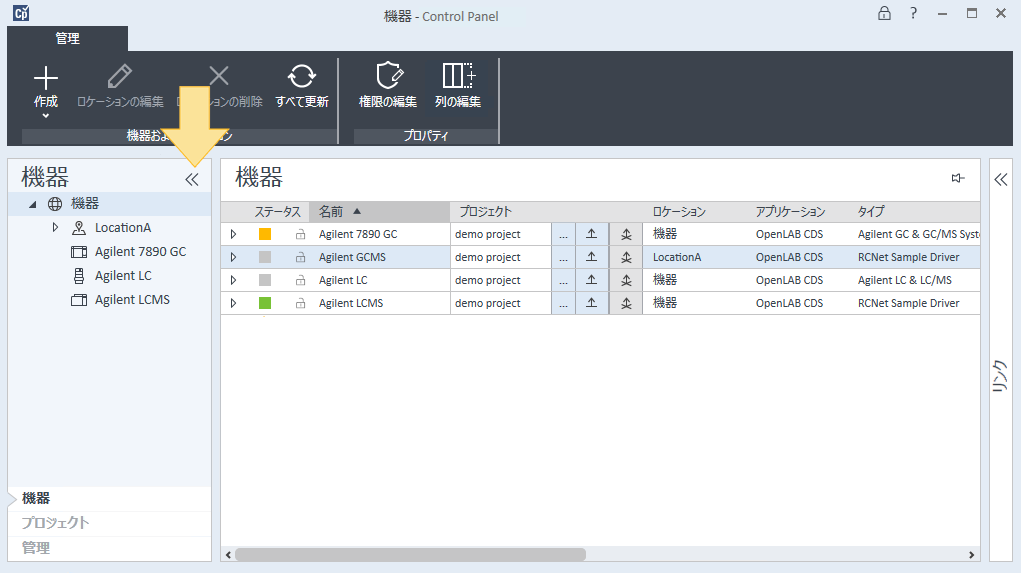Click the アプリケーション column header
Viewport: 1021px width, 573px height.
click(x=790, y=212)
